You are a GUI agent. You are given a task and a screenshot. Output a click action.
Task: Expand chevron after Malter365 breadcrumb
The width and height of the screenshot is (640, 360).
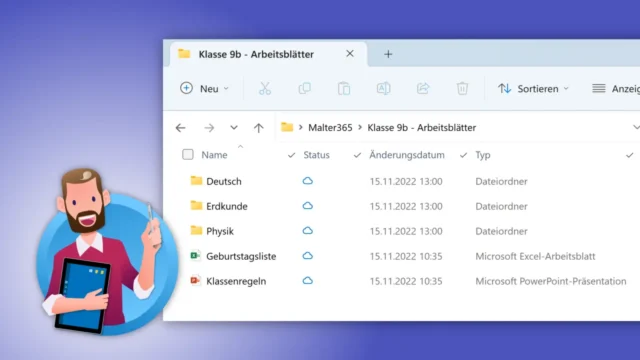360,127
